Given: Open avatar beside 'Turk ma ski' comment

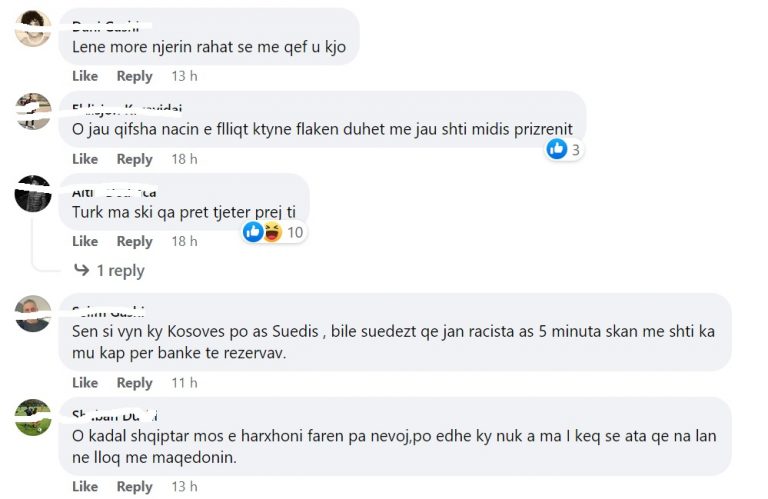Looking at the screenshot, I should pos(33,193).
